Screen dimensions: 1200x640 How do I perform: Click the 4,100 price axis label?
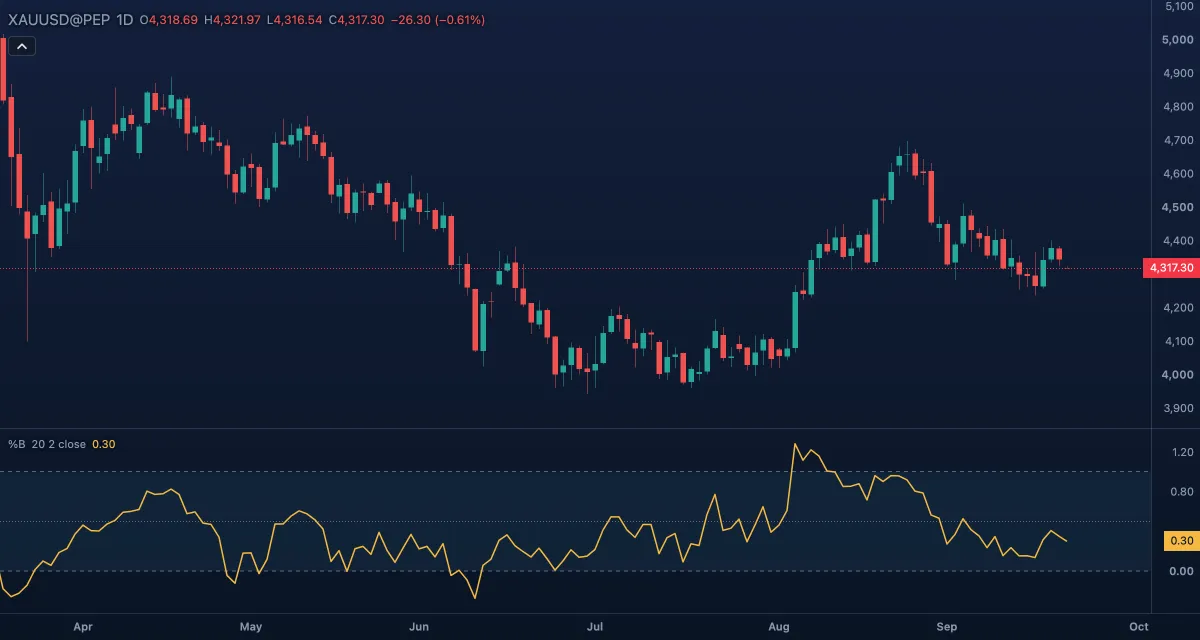pyautogui.click(x=1180, y=341)
